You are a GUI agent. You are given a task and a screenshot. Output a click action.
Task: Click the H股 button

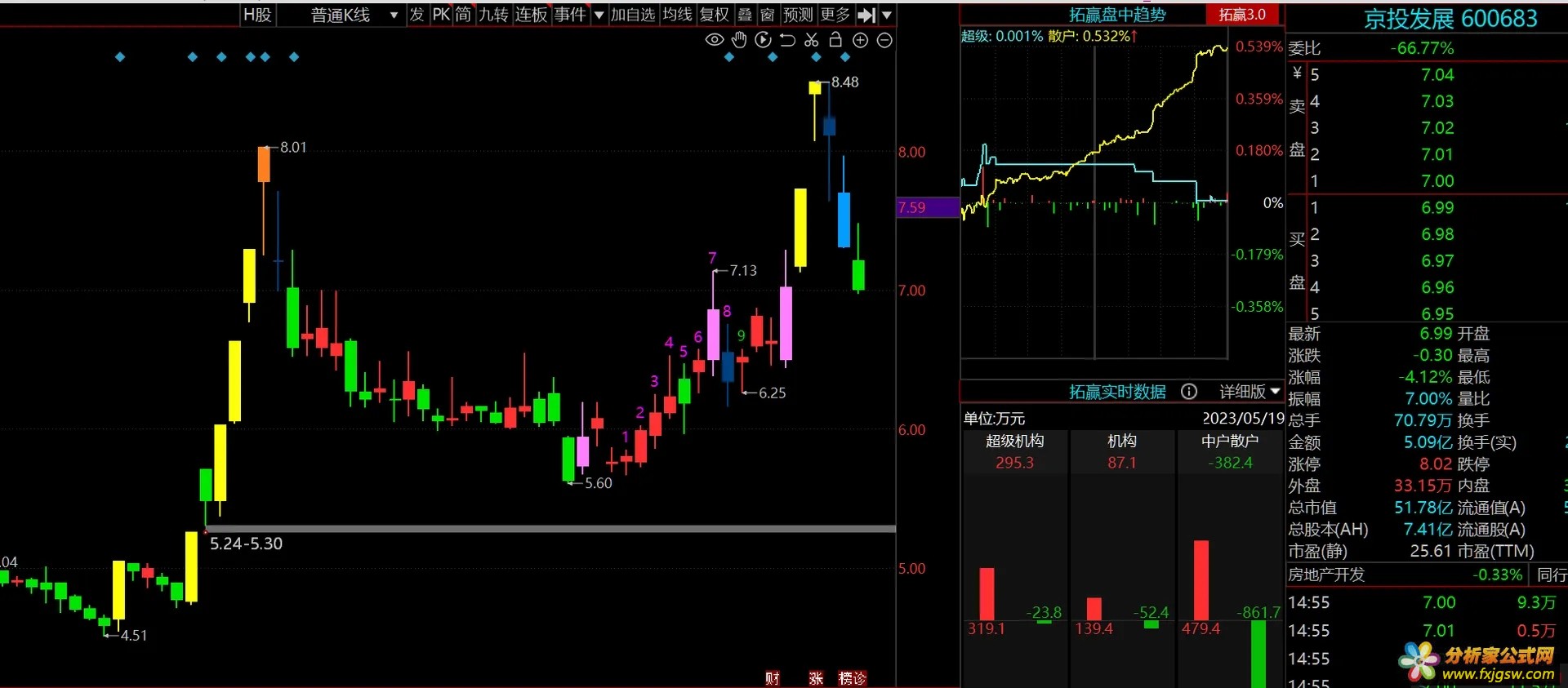pyautogui.click(x=257, y=15)
